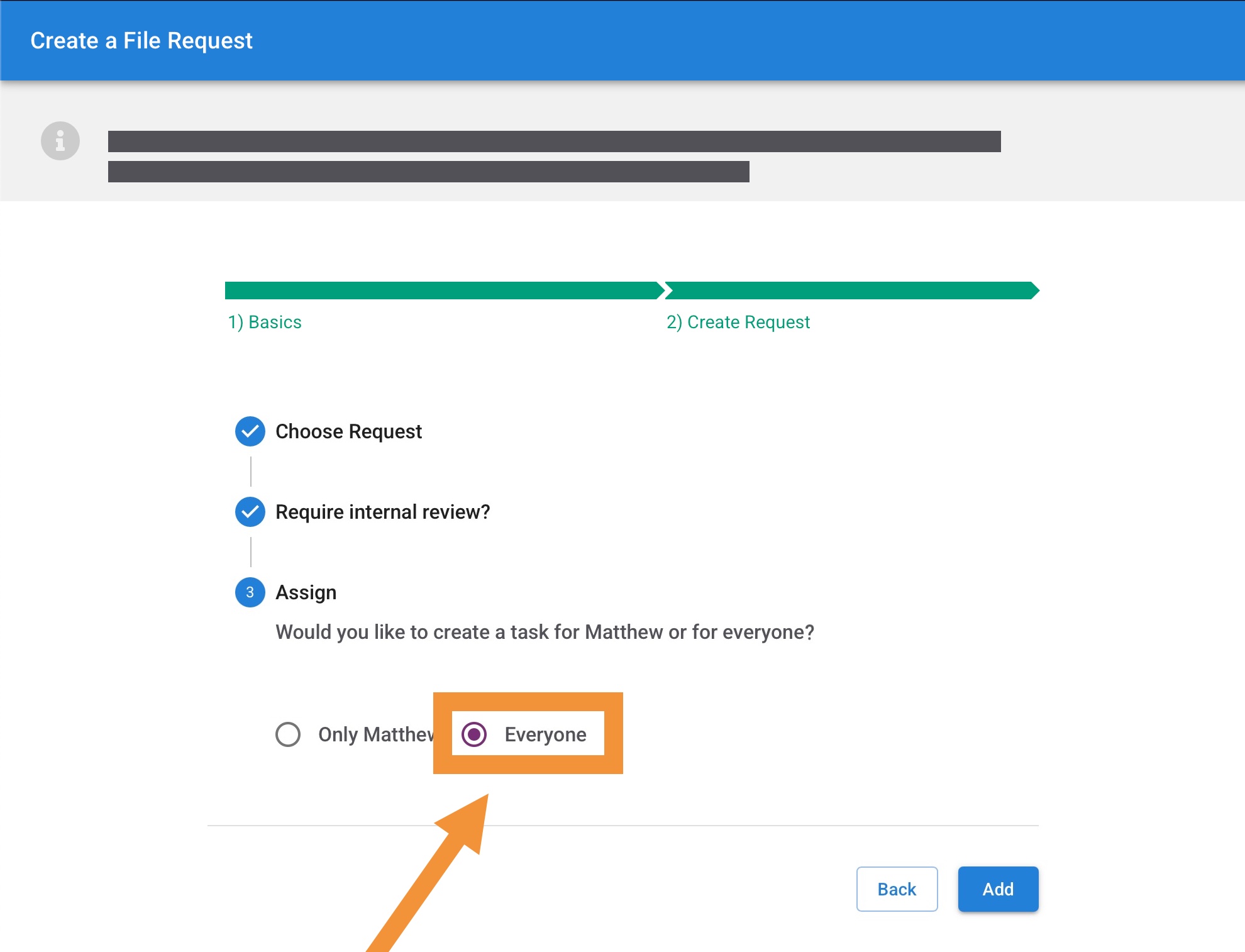Click the Choose Request checkmark icon
This screenshot has width=1245, height=952.
tap(250, 431)
